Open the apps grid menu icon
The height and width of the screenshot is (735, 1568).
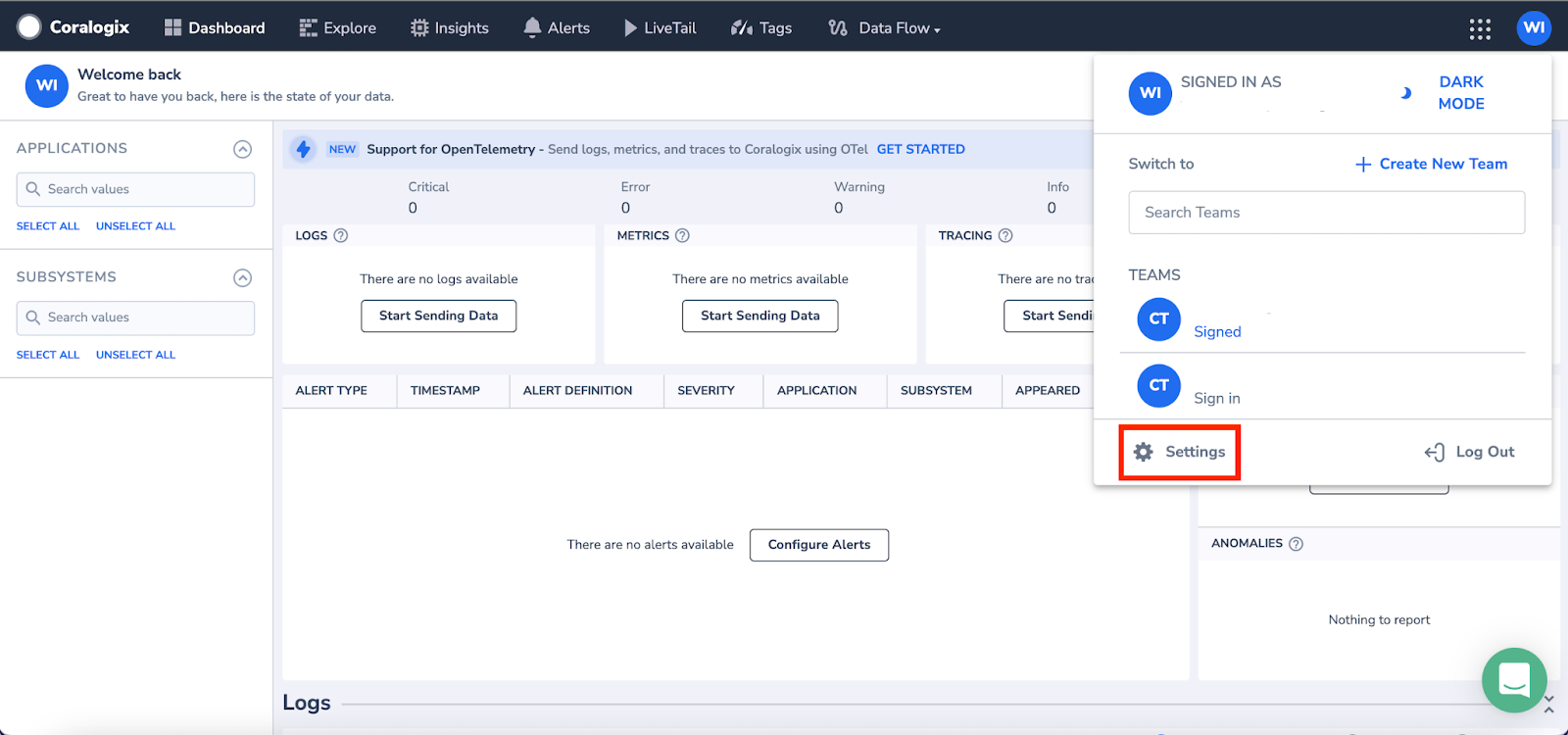click(x=1480, y=28)
